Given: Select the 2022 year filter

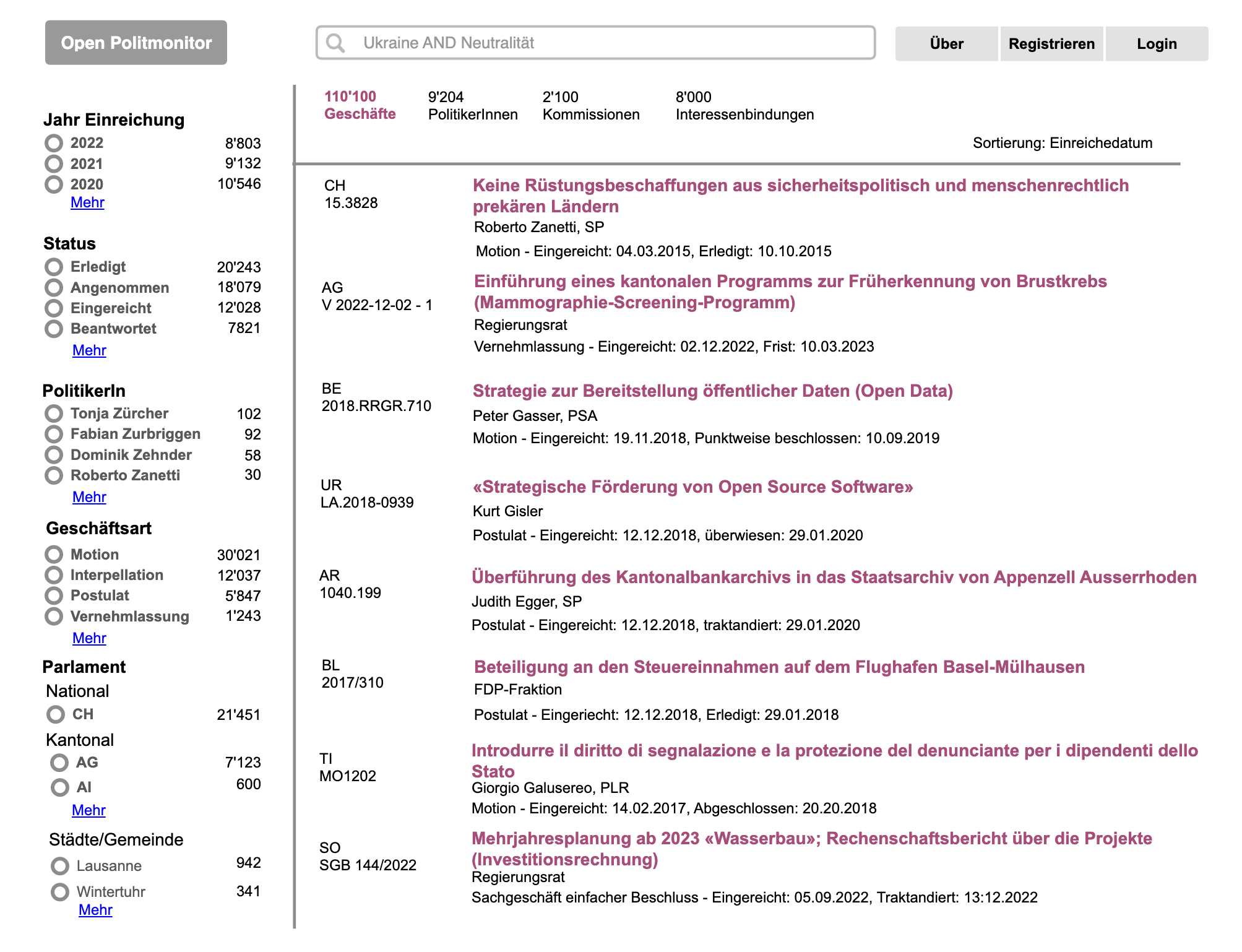Looking at the screenshot, I should (54, 143).
